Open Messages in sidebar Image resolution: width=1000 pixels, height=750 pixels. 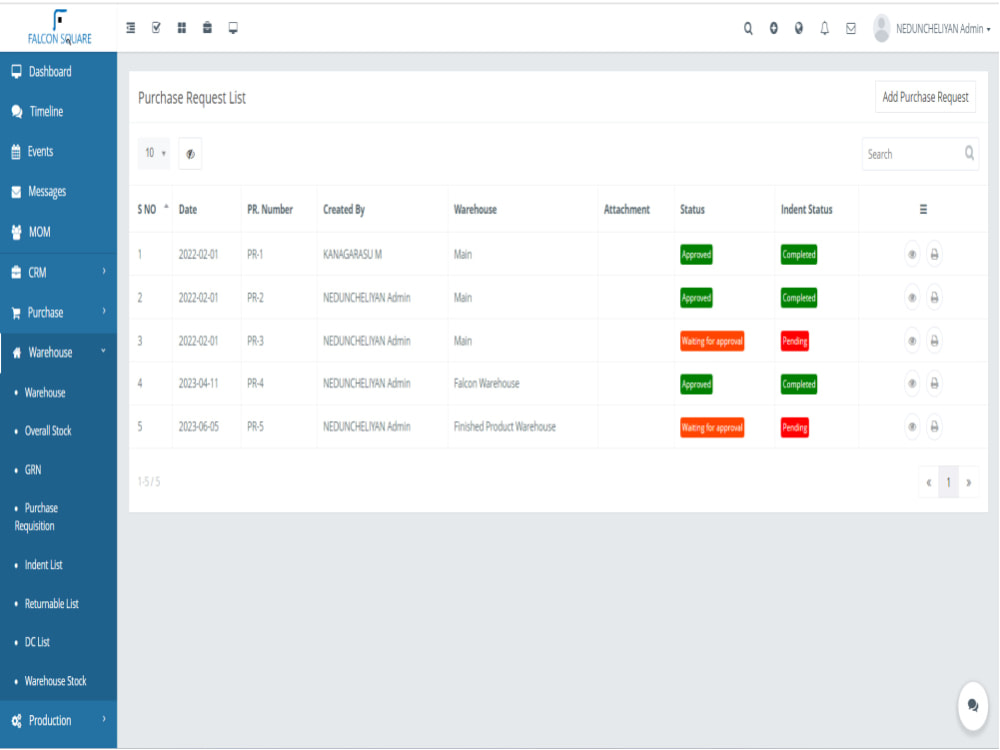(x=59, y=191)
